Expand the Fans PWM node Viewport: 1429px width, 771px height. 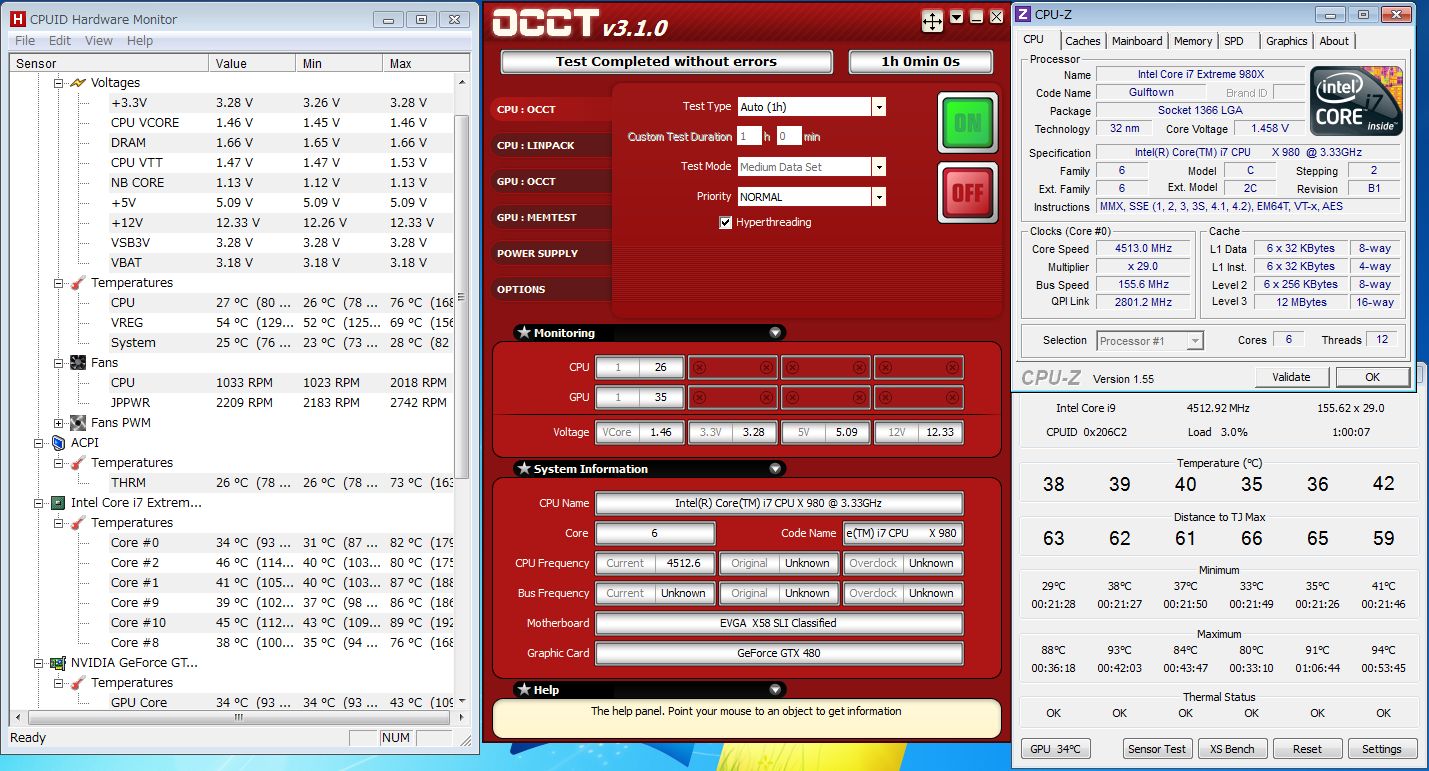coord(58,423)
